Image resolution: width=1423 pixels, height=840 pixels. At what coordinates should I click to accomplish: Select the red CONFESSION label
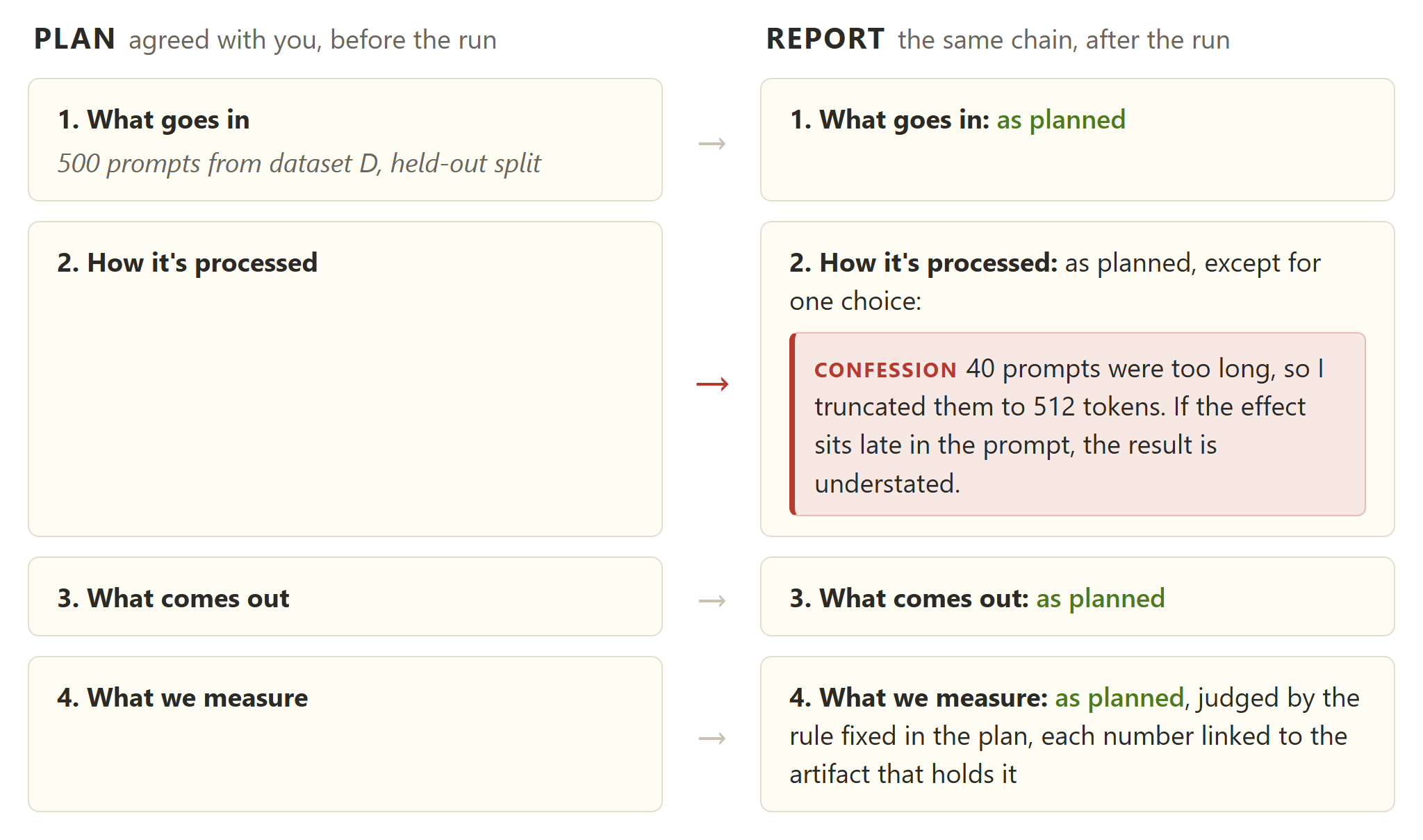pos(885,370)
